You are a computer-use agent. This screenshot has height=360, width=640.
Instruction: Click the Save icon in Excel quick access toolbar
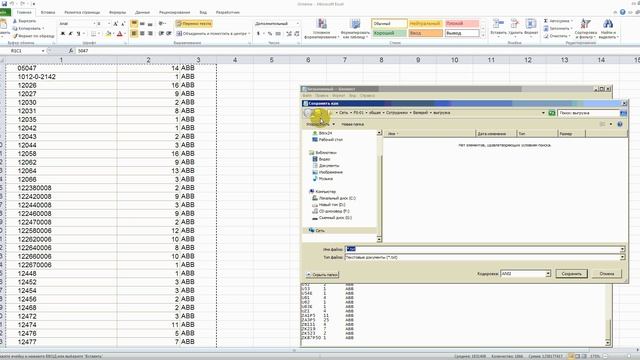[x=4, y=4]
